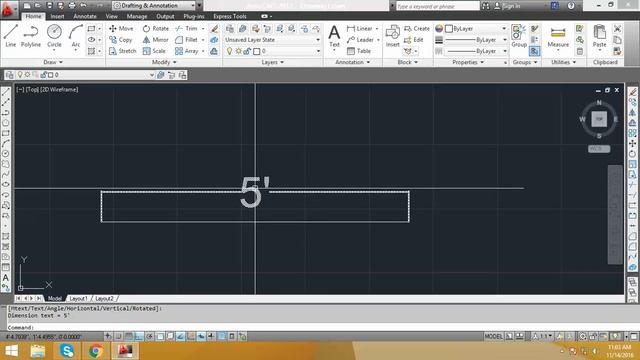Click the Insert block button
The height and width of the screenshot is (360, 640).
tap(392, 36)
